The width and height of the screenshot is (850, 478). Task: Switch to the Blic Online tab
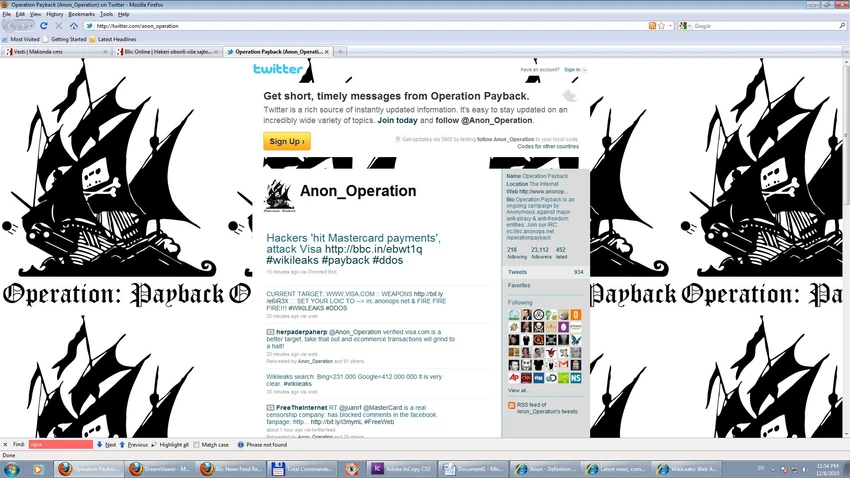tap(168, 52)
